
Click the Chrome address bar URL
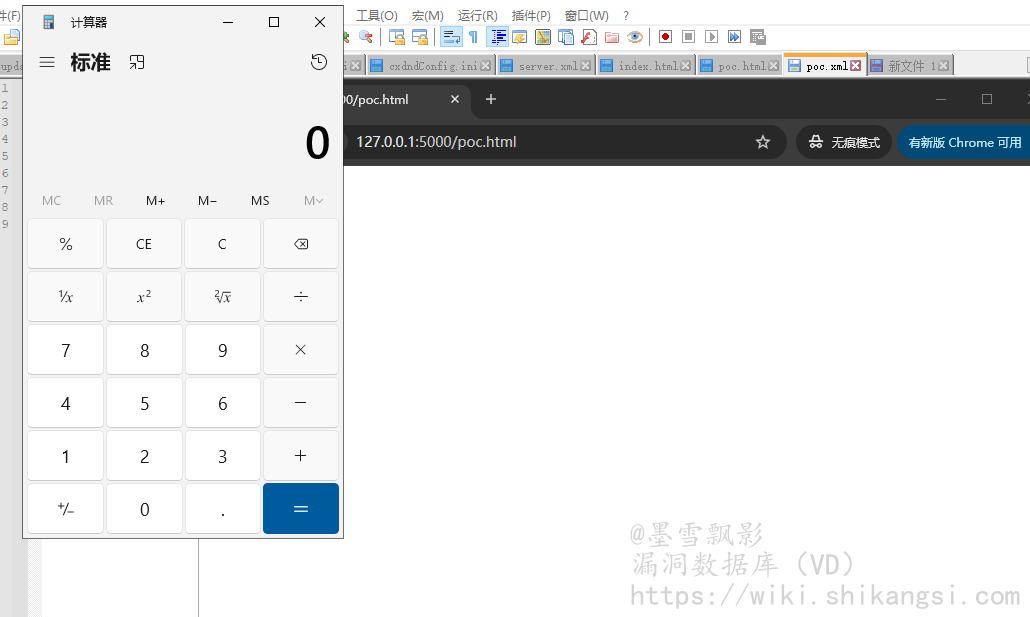[x=436, y=142]
